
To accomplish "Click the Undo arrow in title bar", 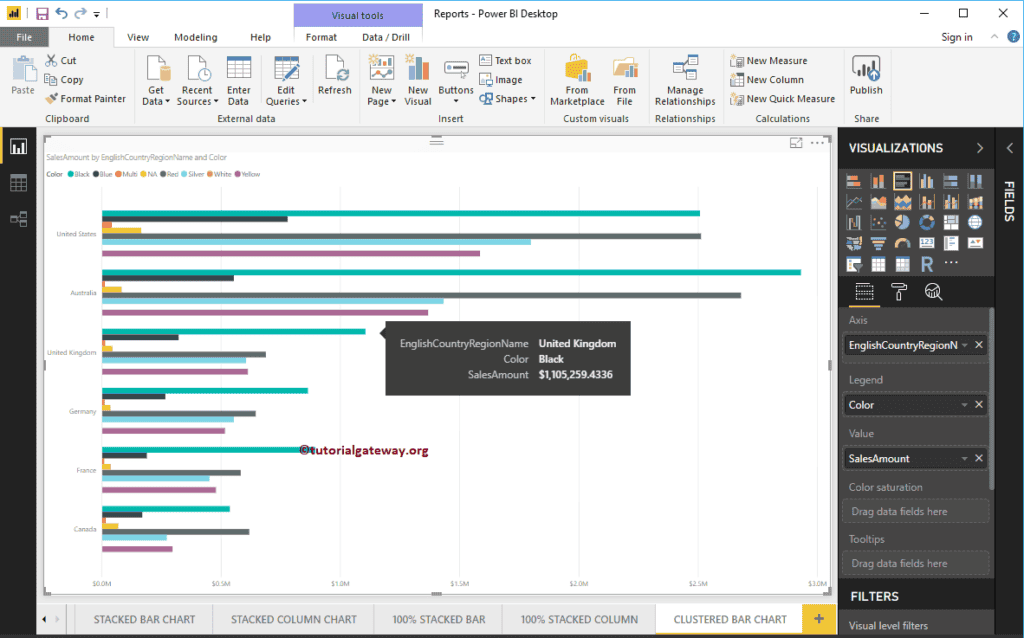I will 61,14.
